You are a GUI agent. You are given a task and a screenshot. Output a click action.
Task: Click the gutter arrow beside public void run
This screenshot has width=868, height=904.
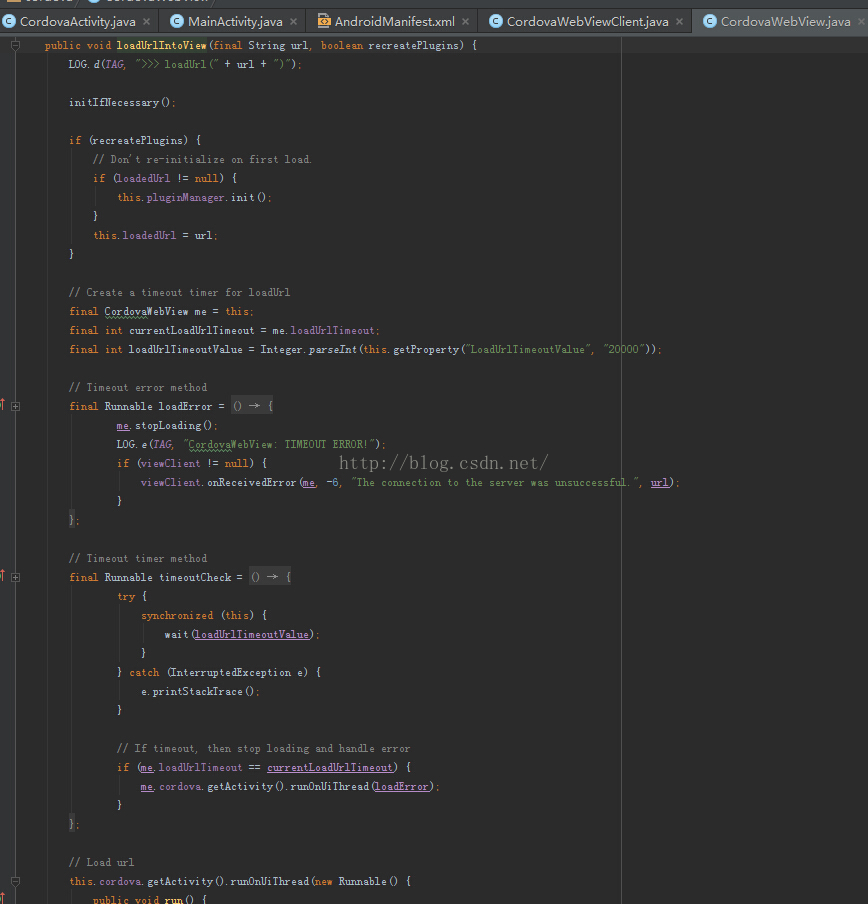[3, 899]
